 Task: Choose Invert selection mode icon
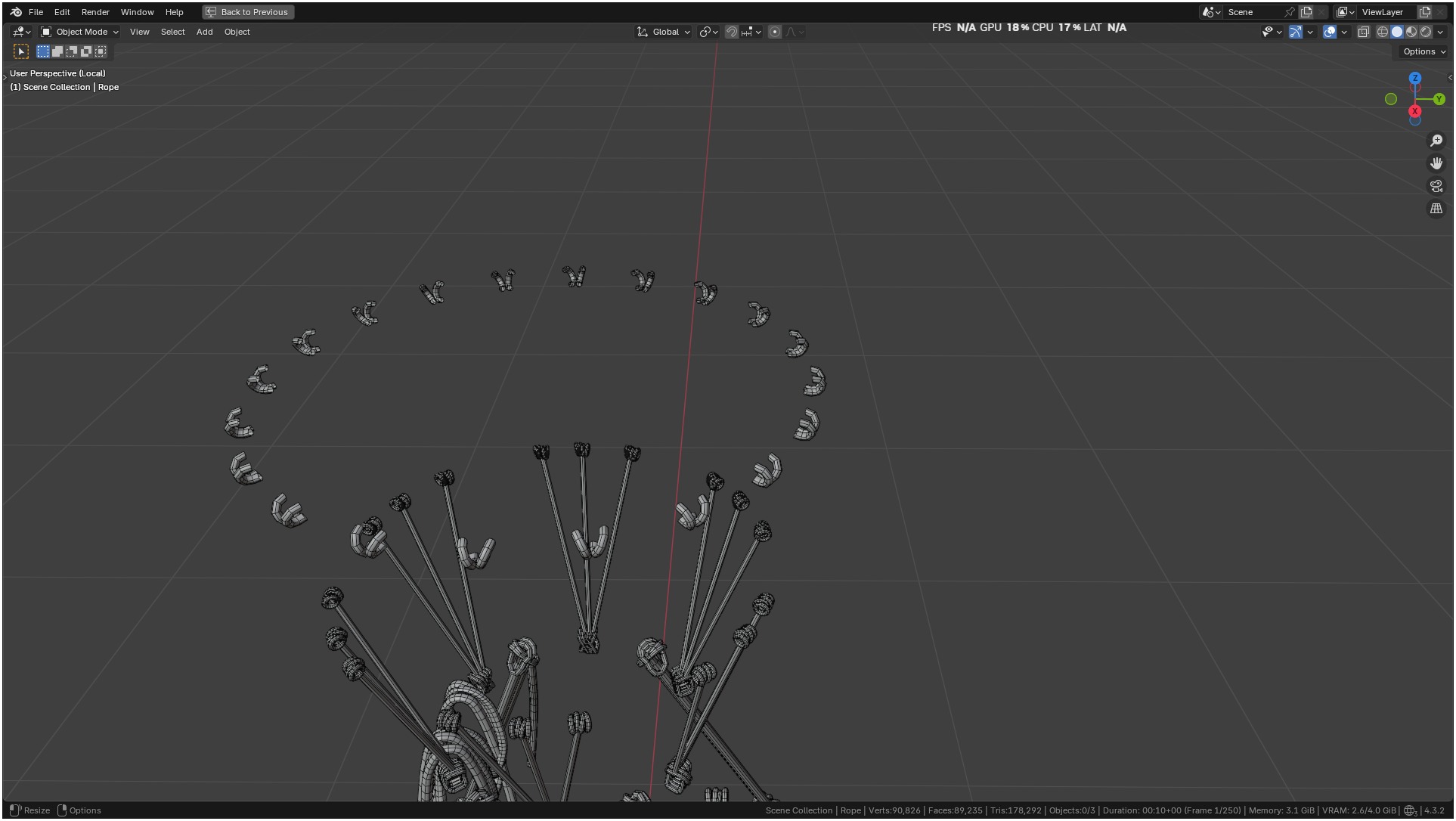(86, 51)
